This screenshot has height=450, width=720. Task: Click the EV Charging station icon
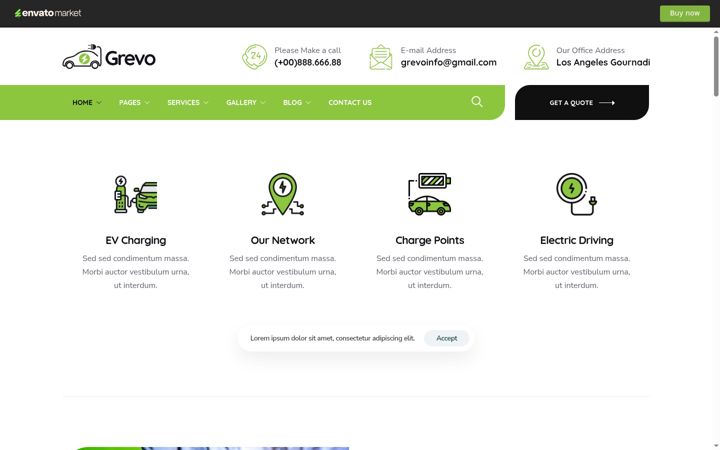click(x=135, y=193)
